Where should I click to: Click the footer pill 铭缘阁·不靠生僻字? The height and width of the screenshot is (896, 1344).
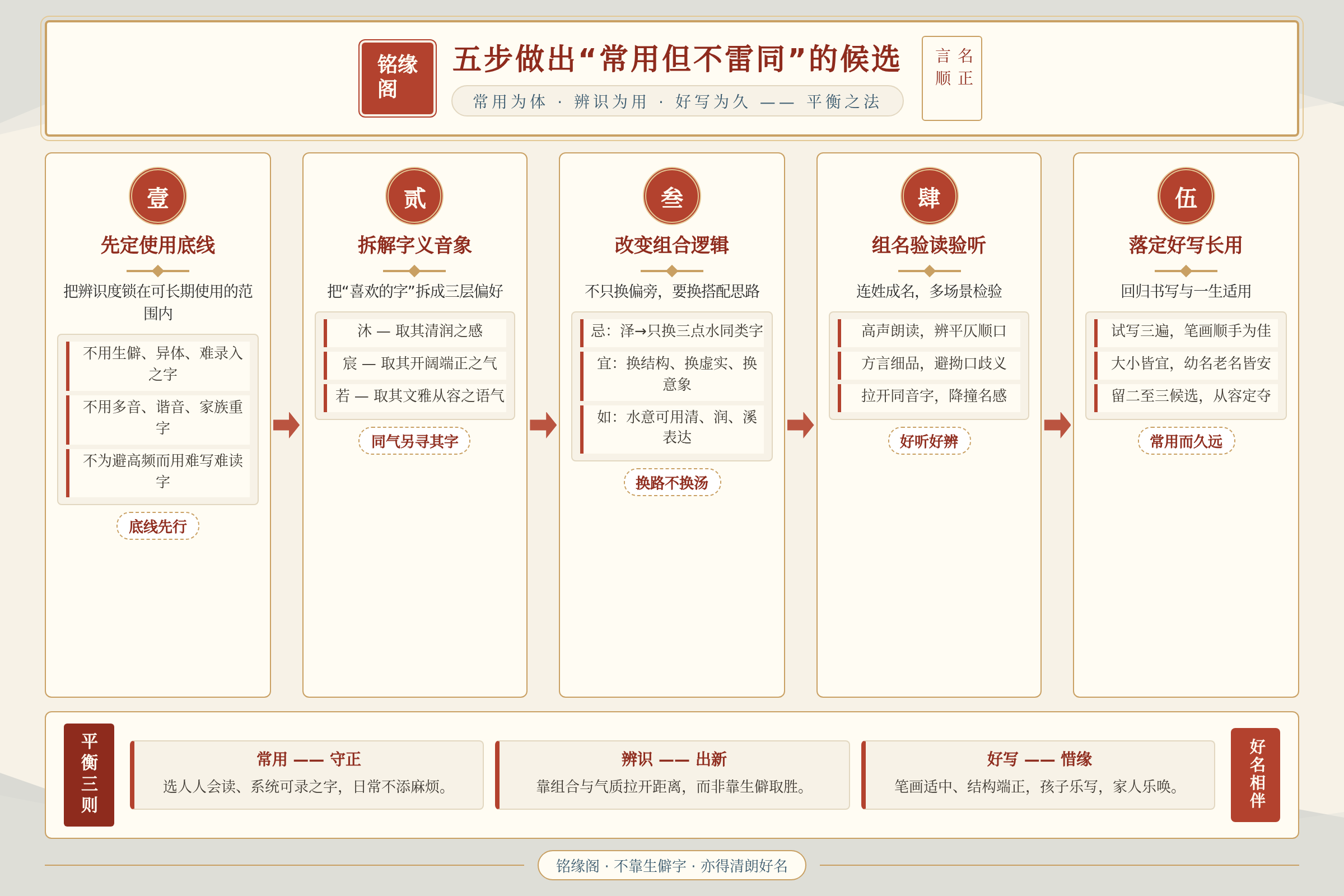click(x=672, y=865)
